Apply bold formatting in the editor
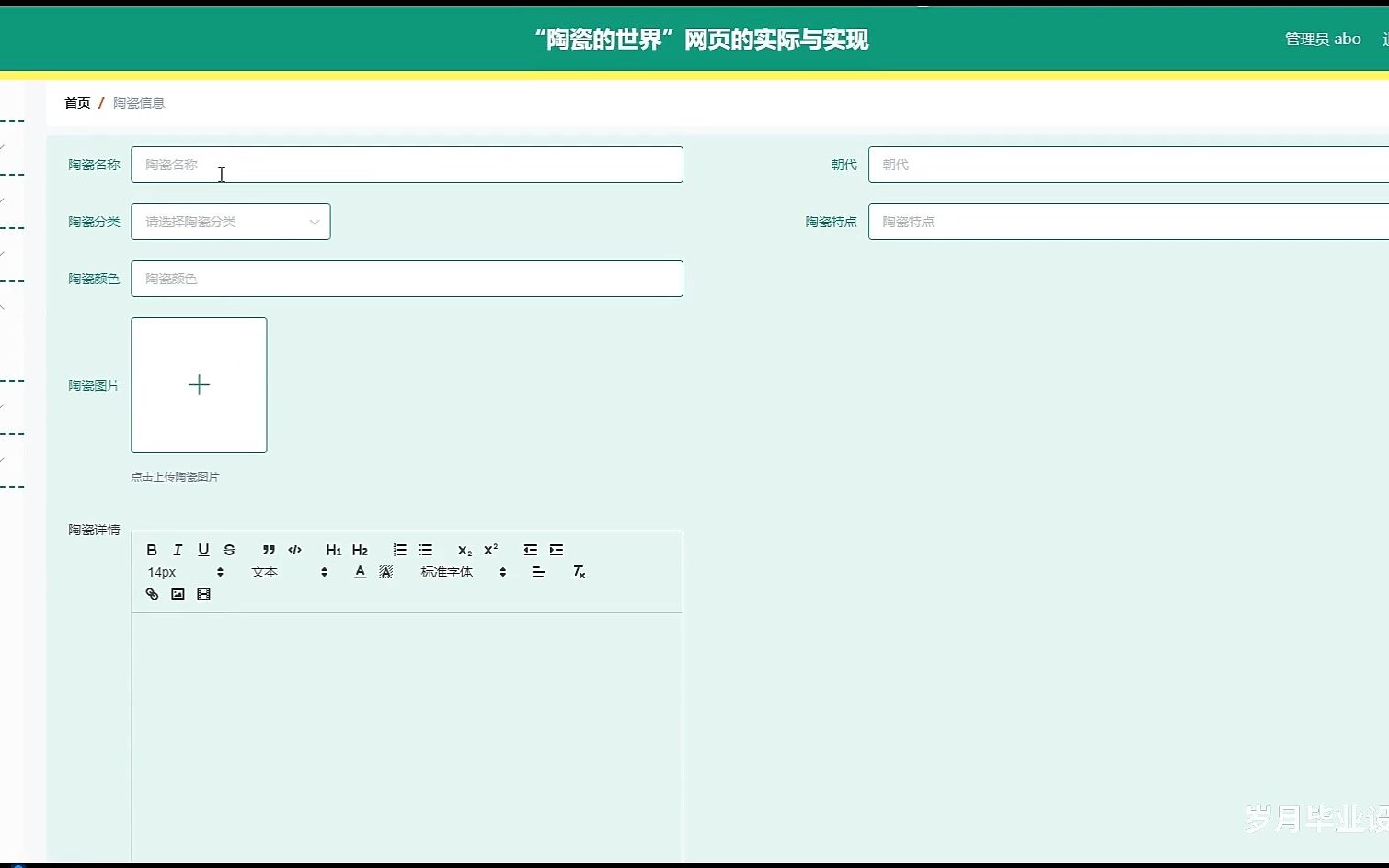The image size is (1389, 868). tap(151, 549)
